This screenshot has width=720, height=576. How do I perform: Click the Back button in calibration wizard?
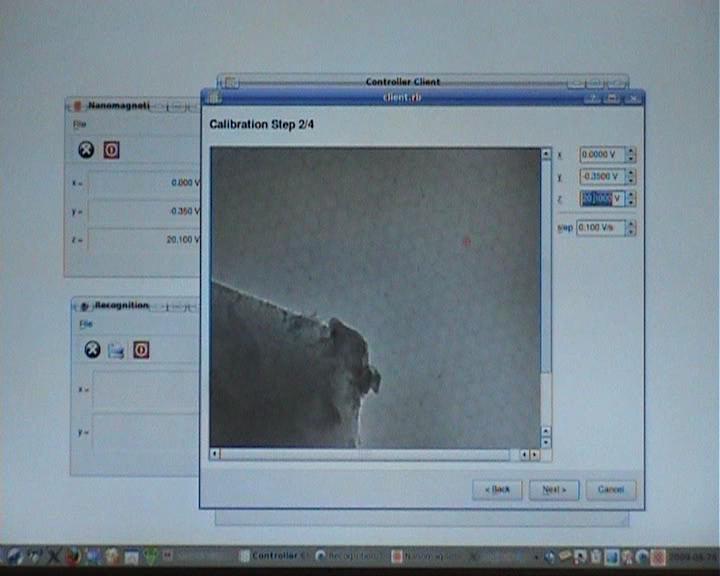click(497, 490)
